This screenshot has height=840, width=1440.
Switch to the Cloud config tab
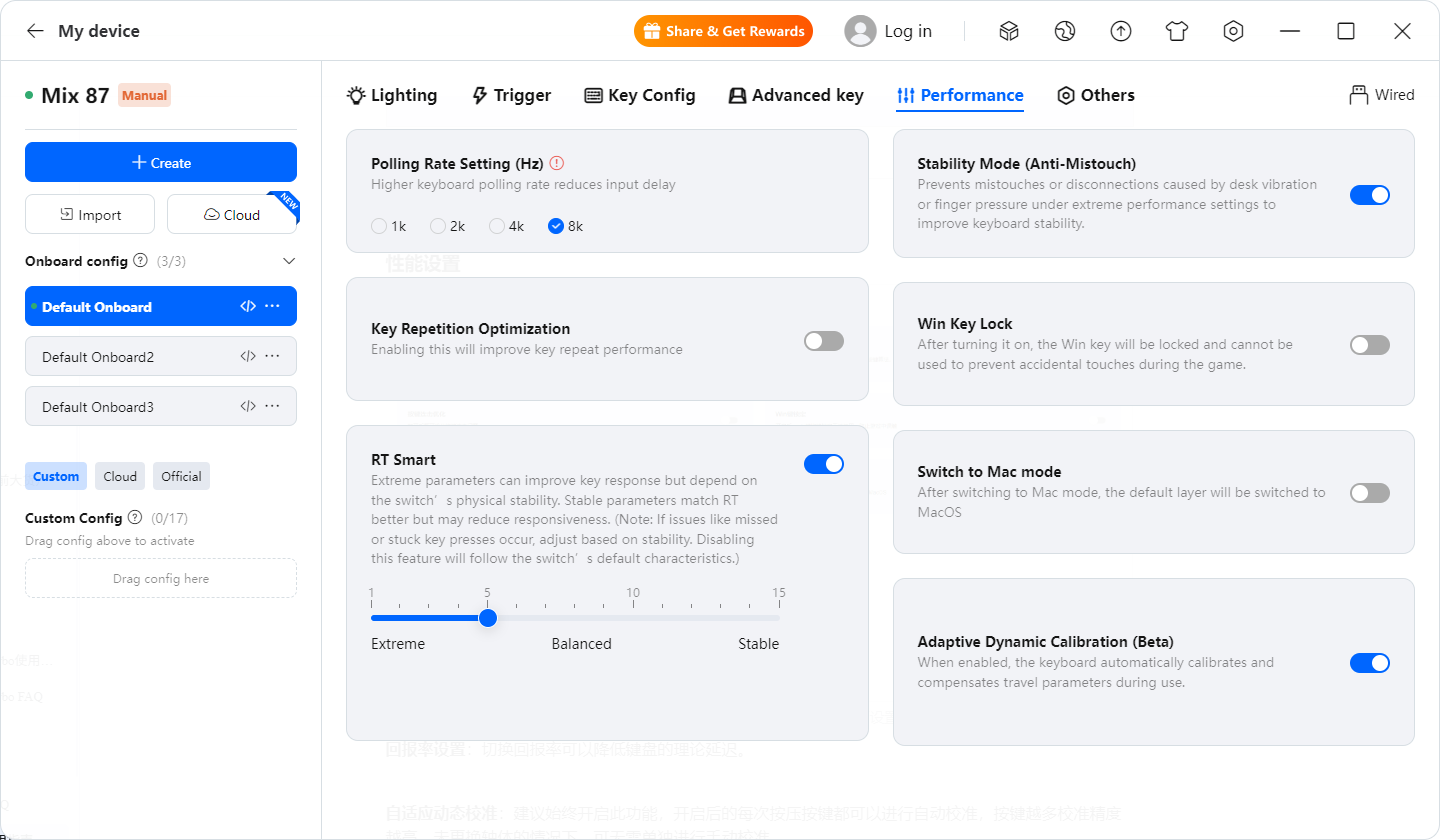coord(120,476)
